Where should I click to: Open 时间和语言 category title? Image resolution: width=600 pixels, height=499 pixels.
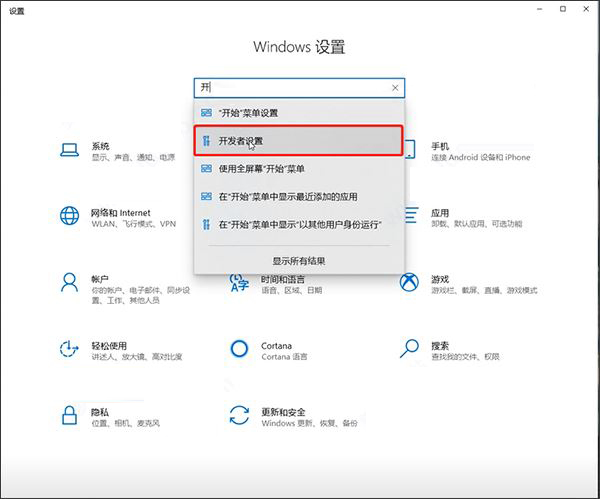(x=283, y=279)
